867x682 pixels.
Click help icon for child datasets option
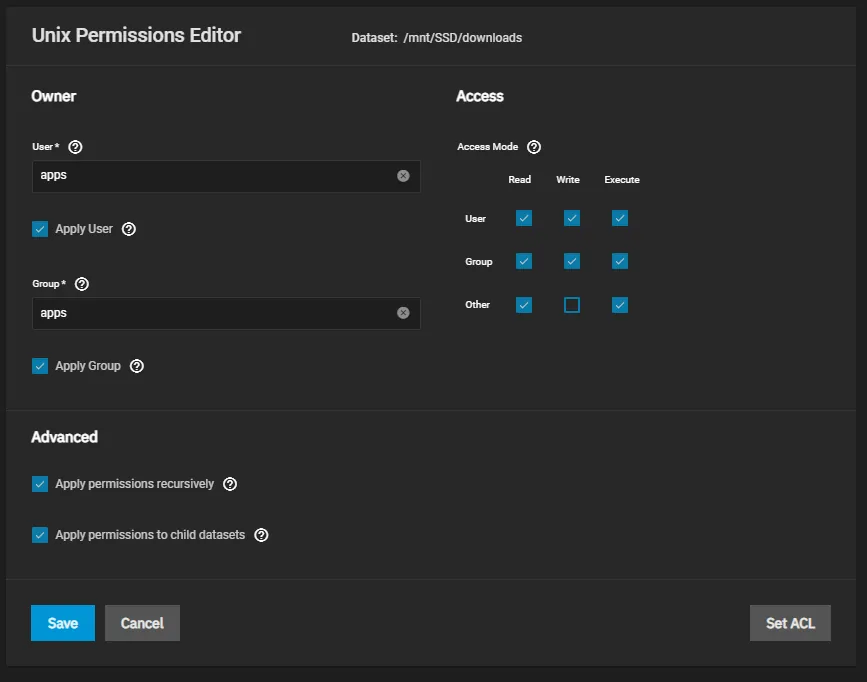pyautogui.click(x=261, y=535)
